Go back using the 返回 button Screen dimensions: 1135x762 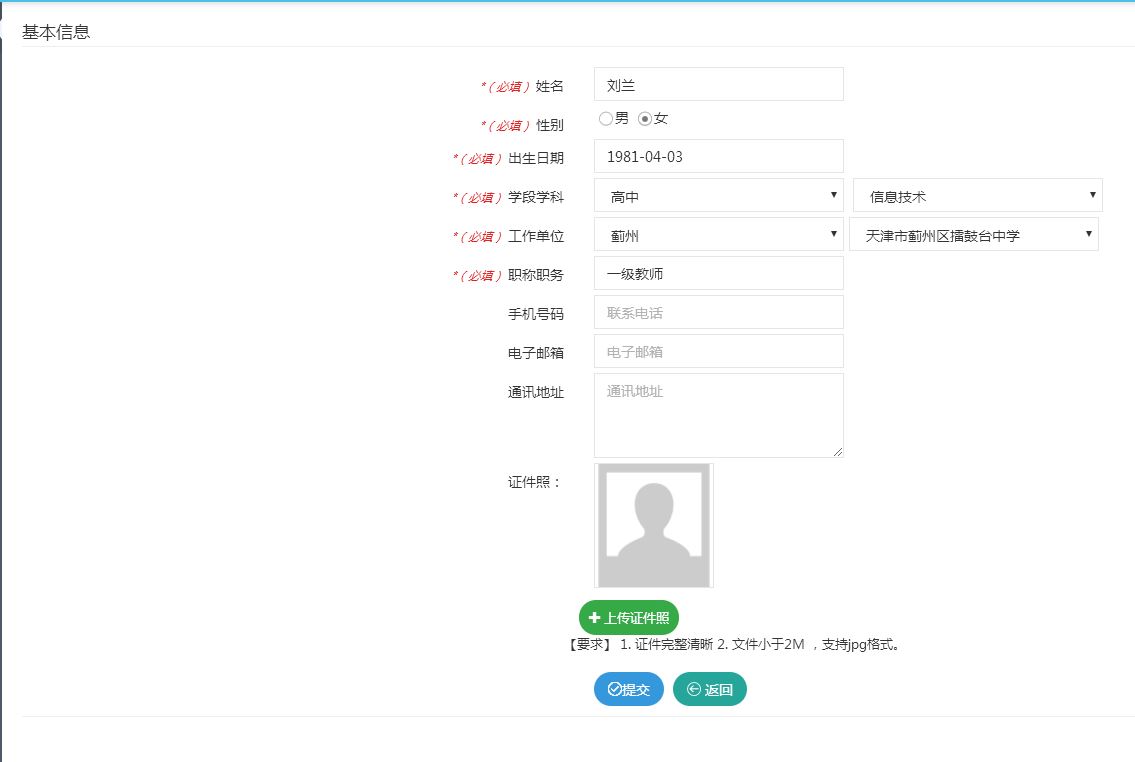tap(710, 689)
